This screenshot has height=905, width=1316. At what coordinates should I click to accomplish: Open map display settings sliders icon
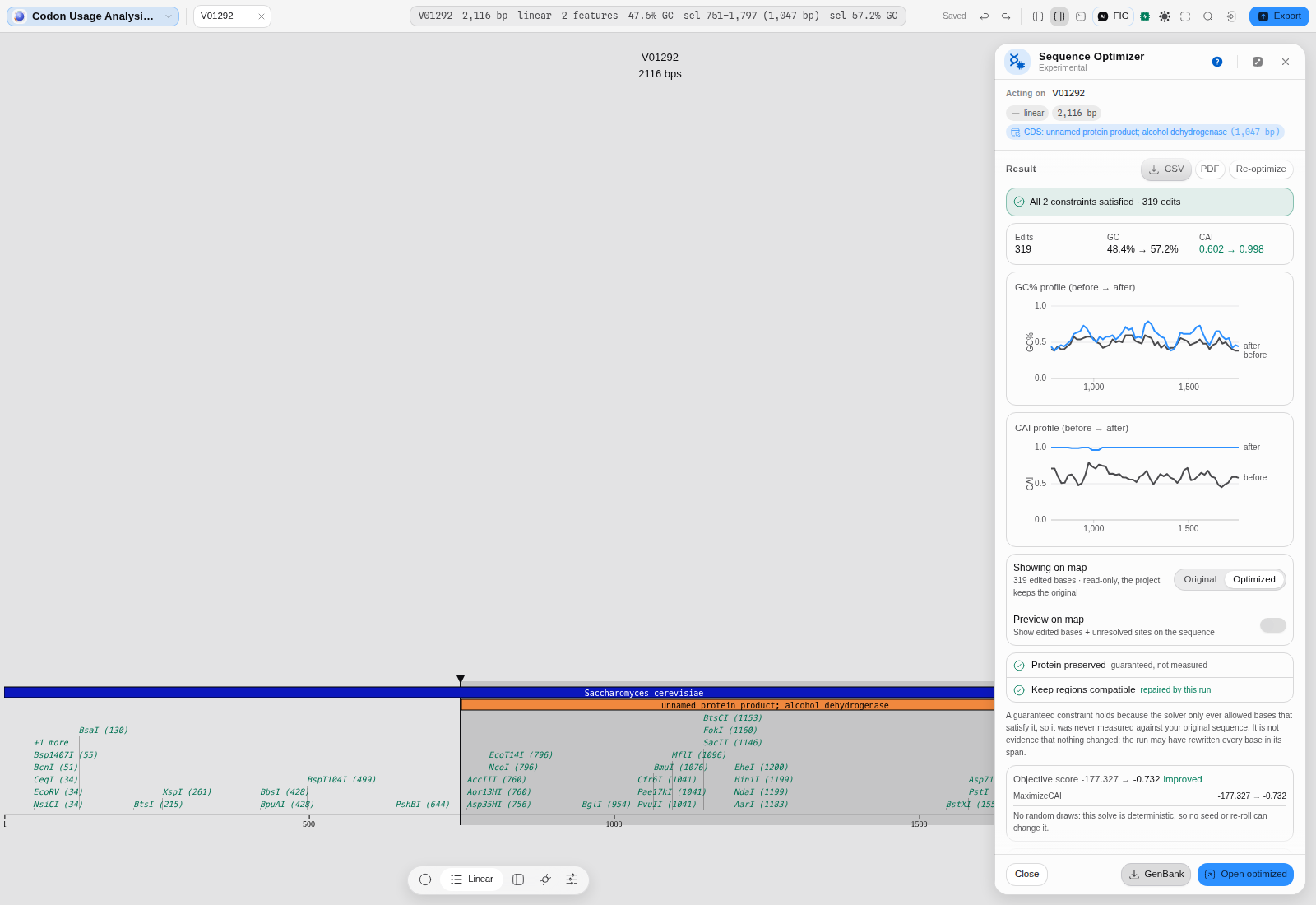coord(572,879)
